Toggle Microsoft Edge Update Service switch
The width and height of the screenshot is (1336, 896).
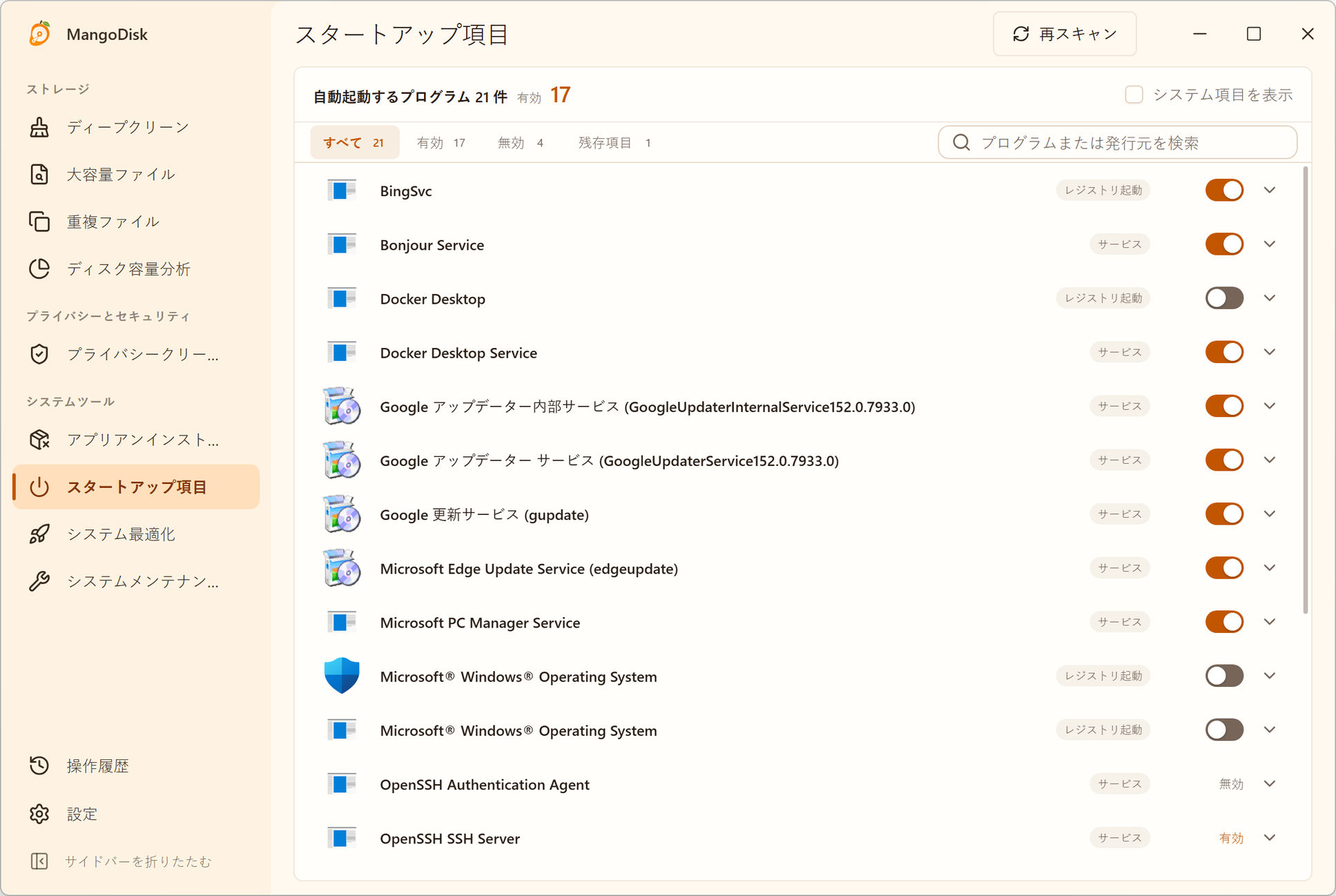coord(1224,568)
